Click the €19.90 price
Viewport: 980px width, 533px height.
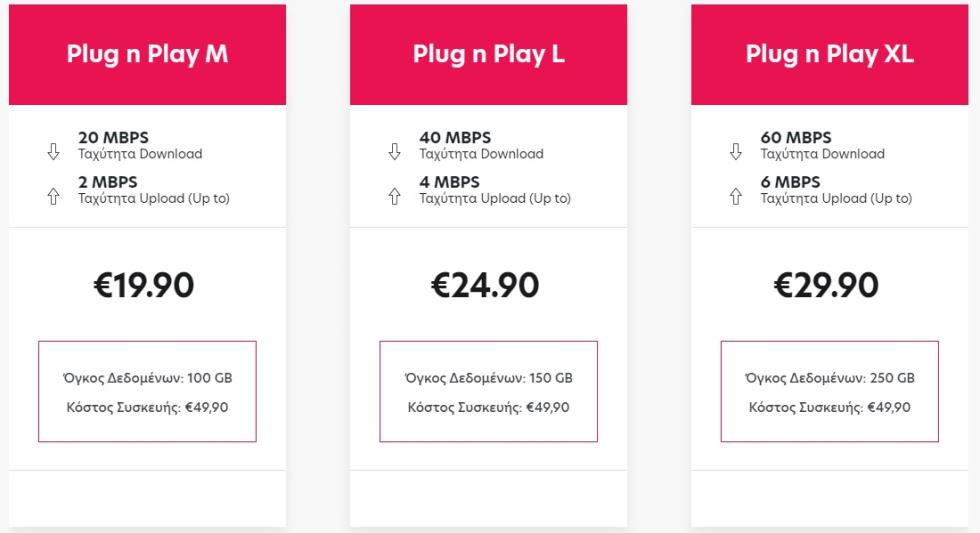144,285
